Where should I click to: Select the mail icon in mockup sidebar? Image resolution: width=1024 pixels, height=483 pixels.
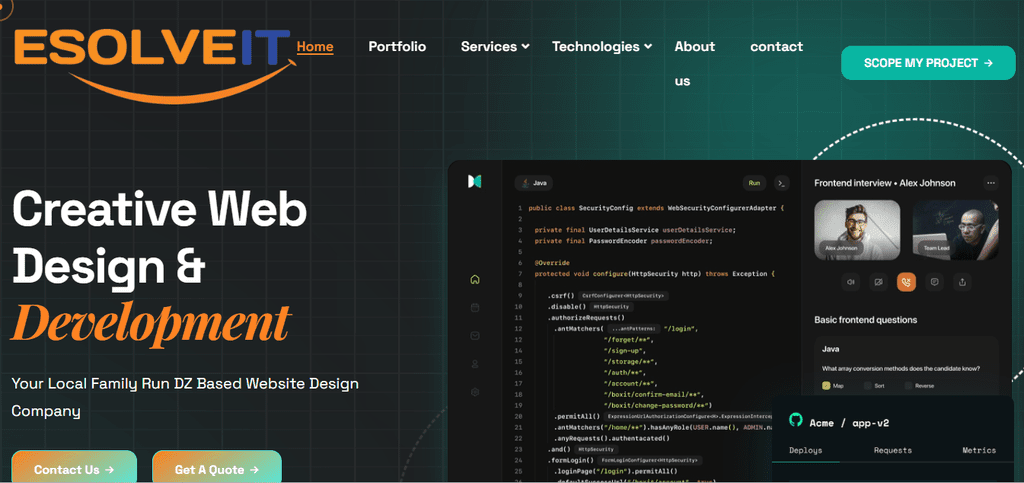(475, 335)
